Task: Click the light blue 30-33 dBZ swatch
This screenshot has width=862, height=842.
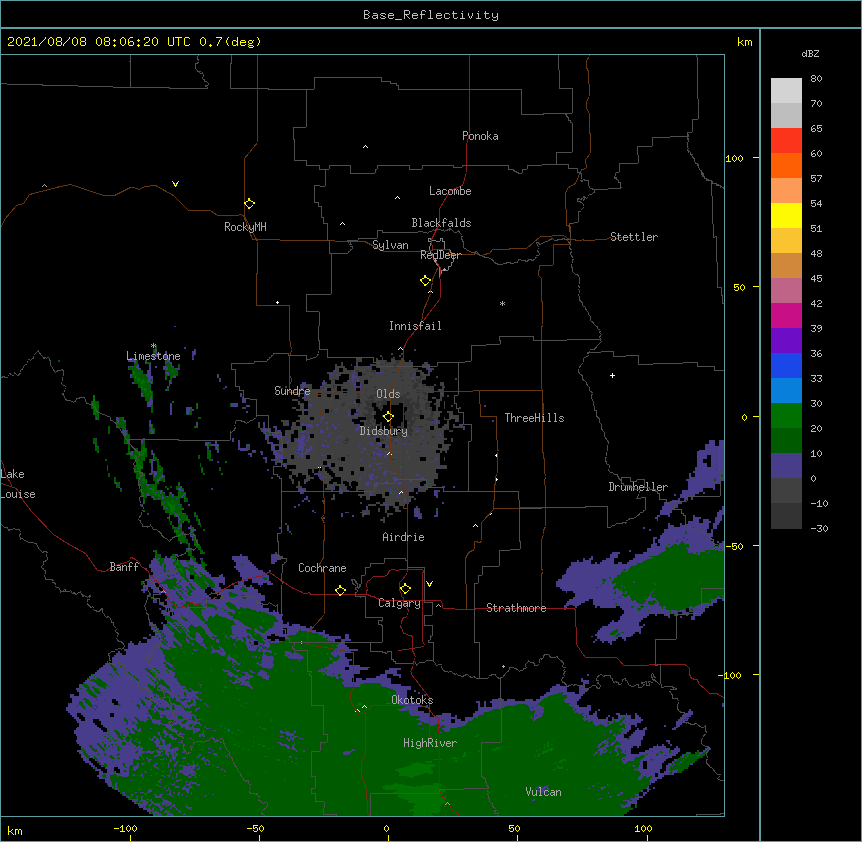Action: pos(786,391)
